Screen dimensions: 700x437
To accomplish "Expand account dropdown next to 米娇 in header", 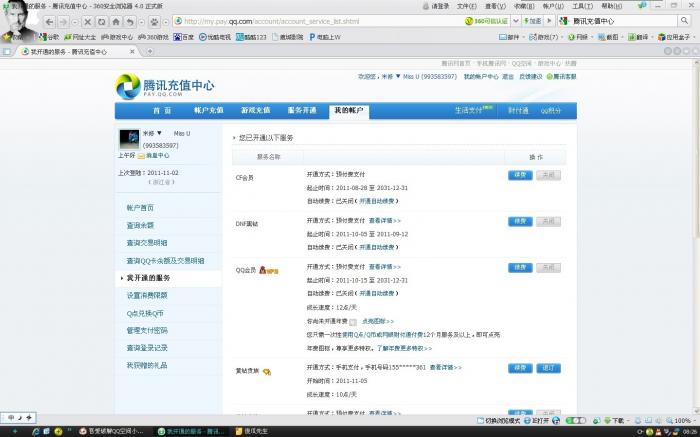I will pyautogui.click(x=398, y=76).
